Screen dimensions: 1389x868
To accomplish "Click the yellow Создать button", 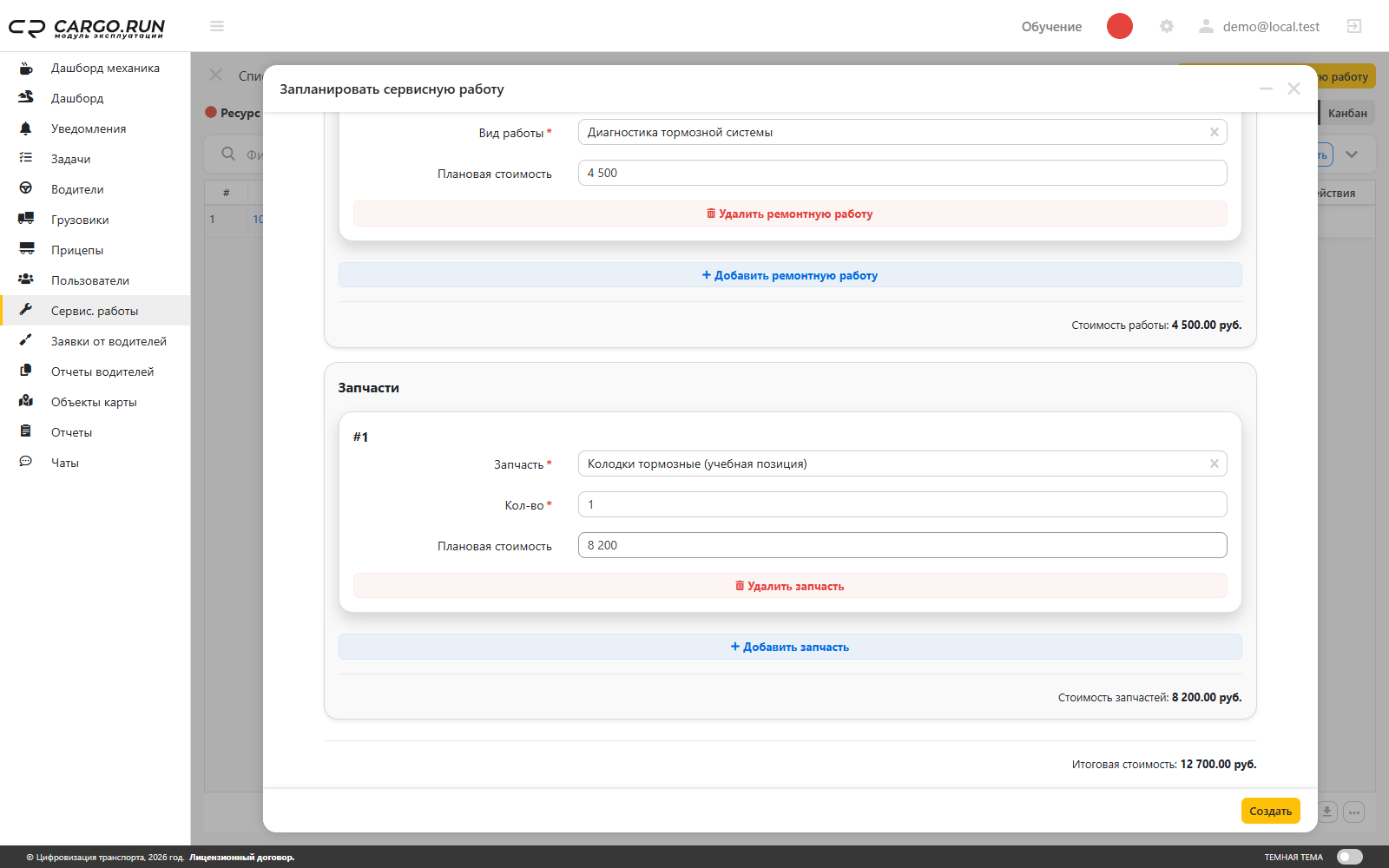I will pos(1270,811).
